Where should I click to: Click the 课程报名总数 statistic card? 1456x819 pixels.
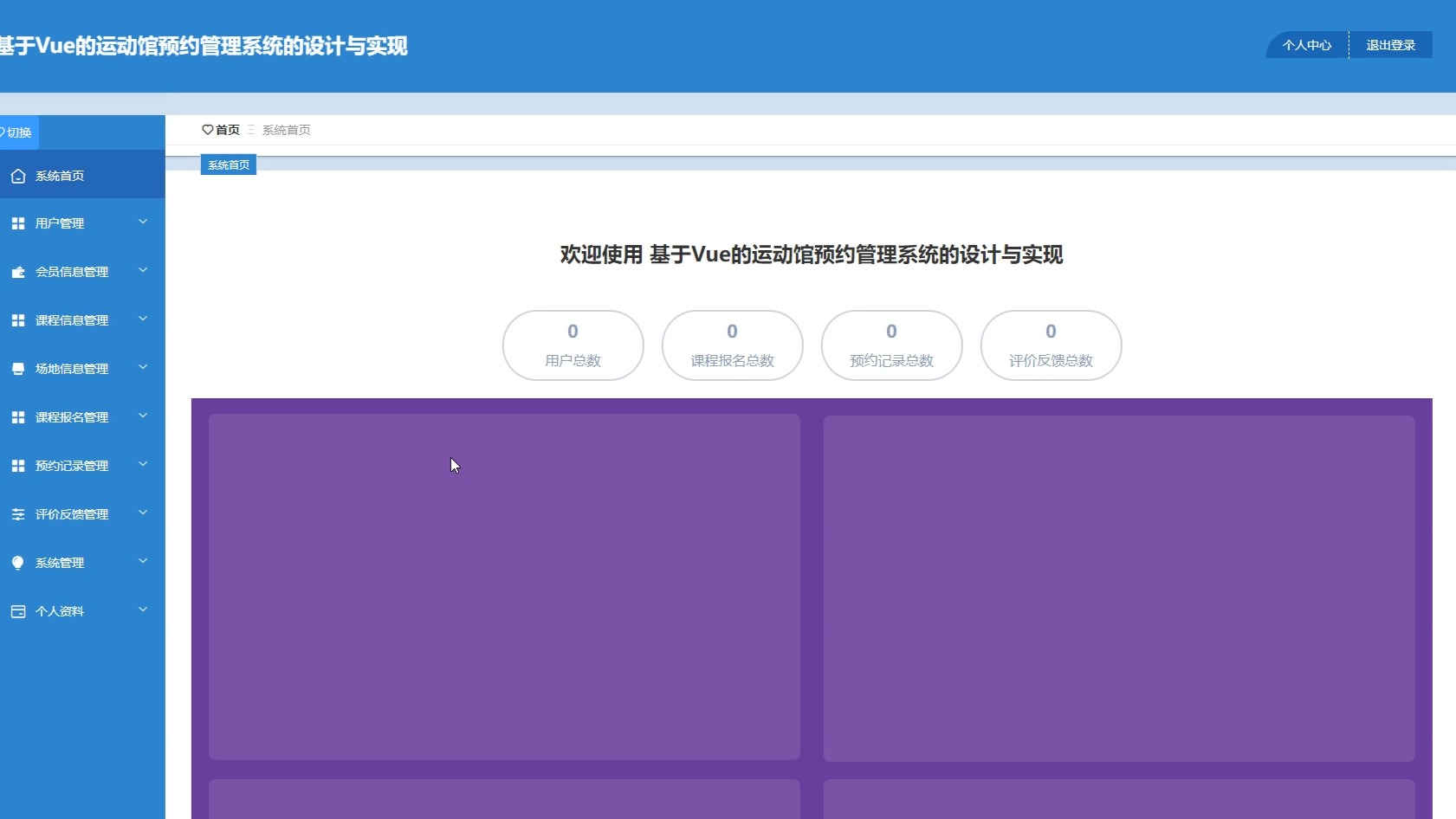pyautogui.click(x=733, y=345)
